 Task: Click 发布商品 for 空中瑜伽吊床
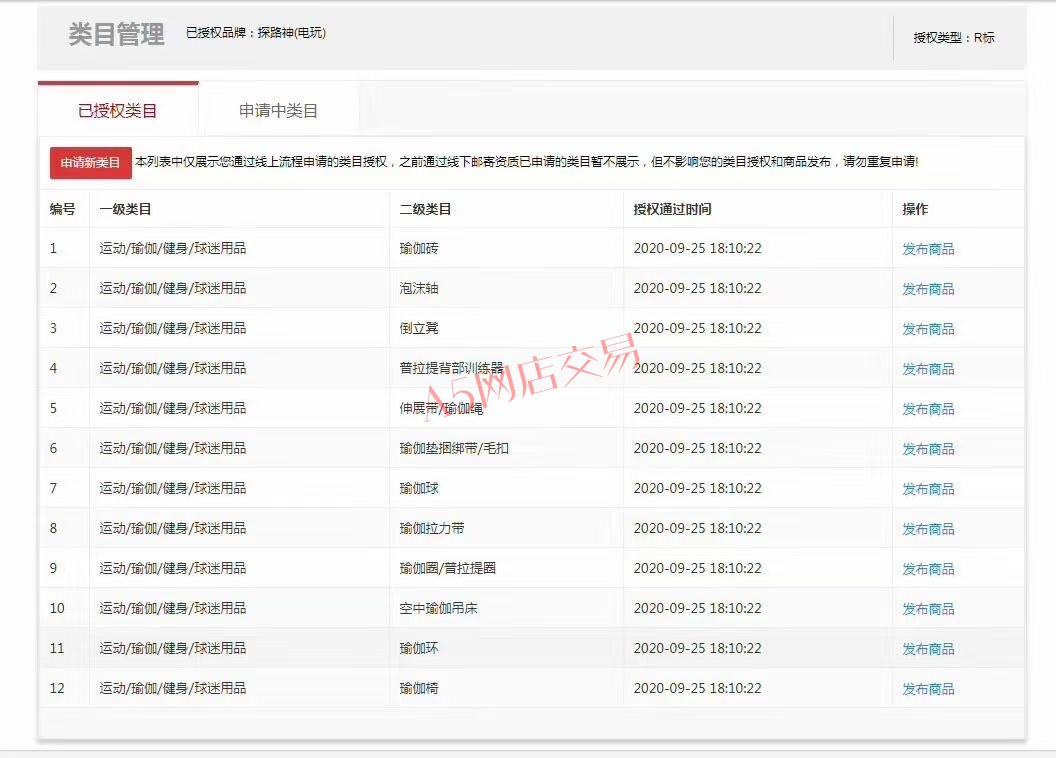click(x=927, y=609)
